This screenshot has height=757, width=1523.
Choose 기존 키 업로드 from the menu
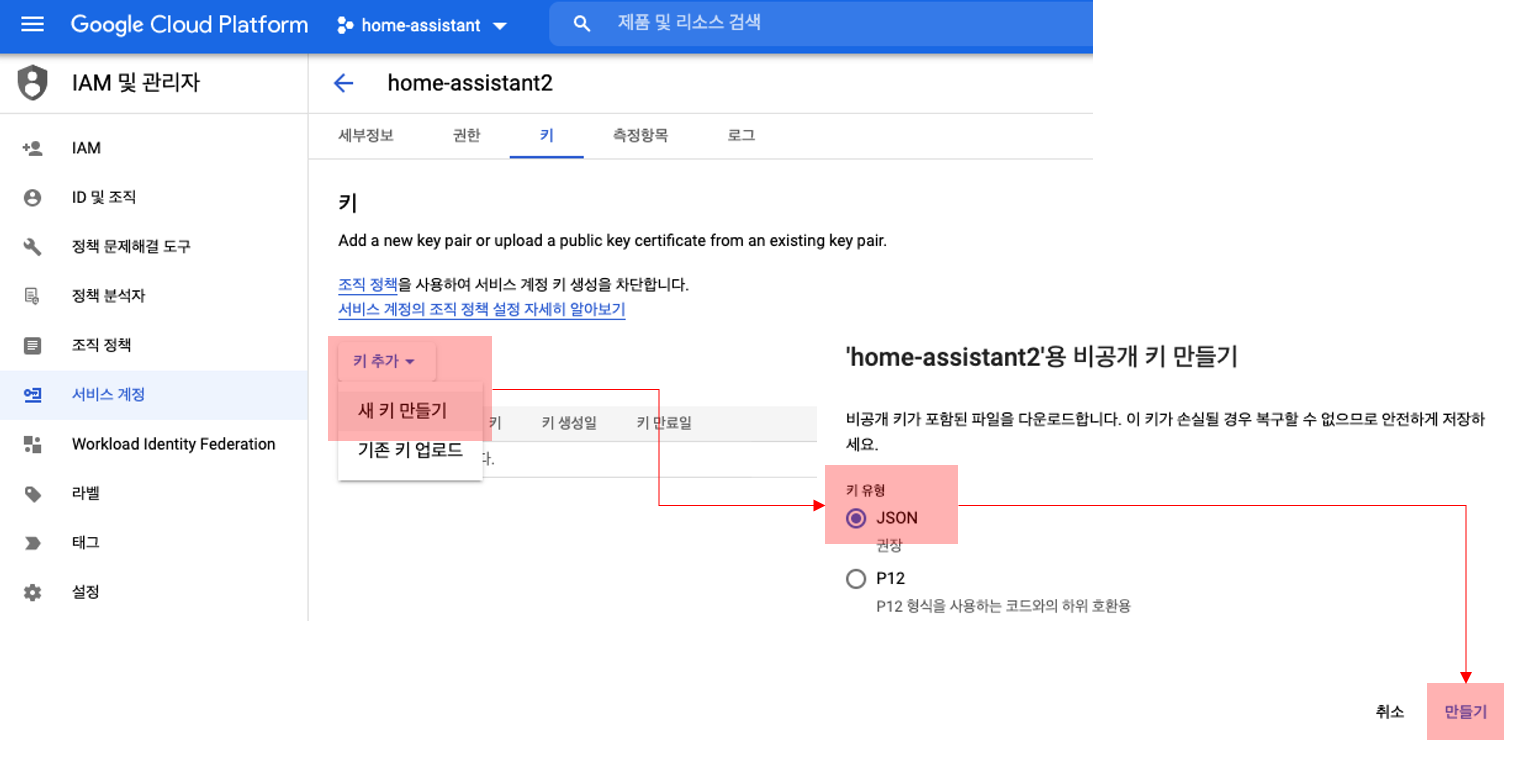(x=410, y=450)
